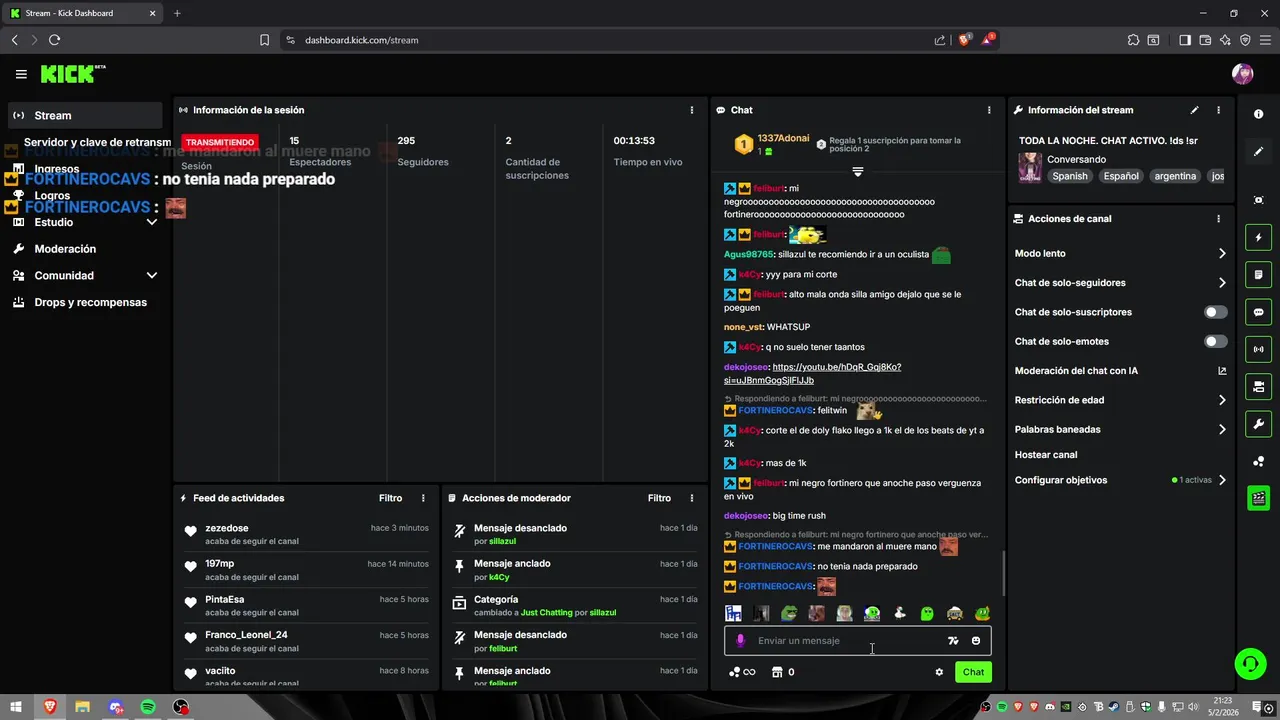This screenshot has height=720, width=1280.
Task: Open chat settings gear icon
Action: point(939,672)
